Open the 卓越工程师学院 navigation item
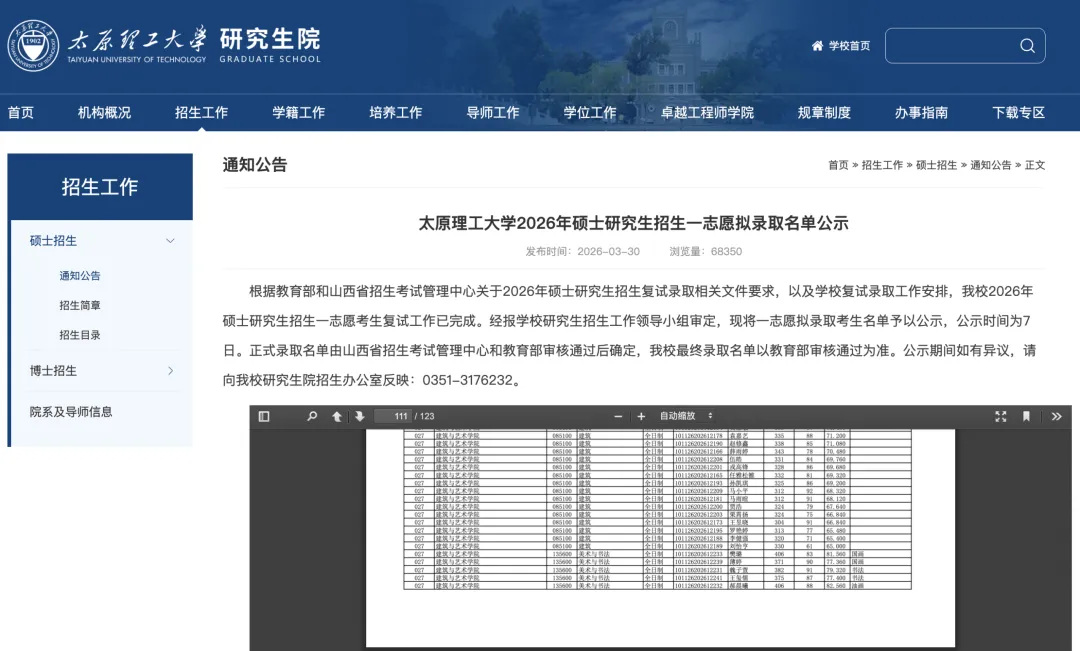This screenshot has width=1080, height=651. (707, 112)
